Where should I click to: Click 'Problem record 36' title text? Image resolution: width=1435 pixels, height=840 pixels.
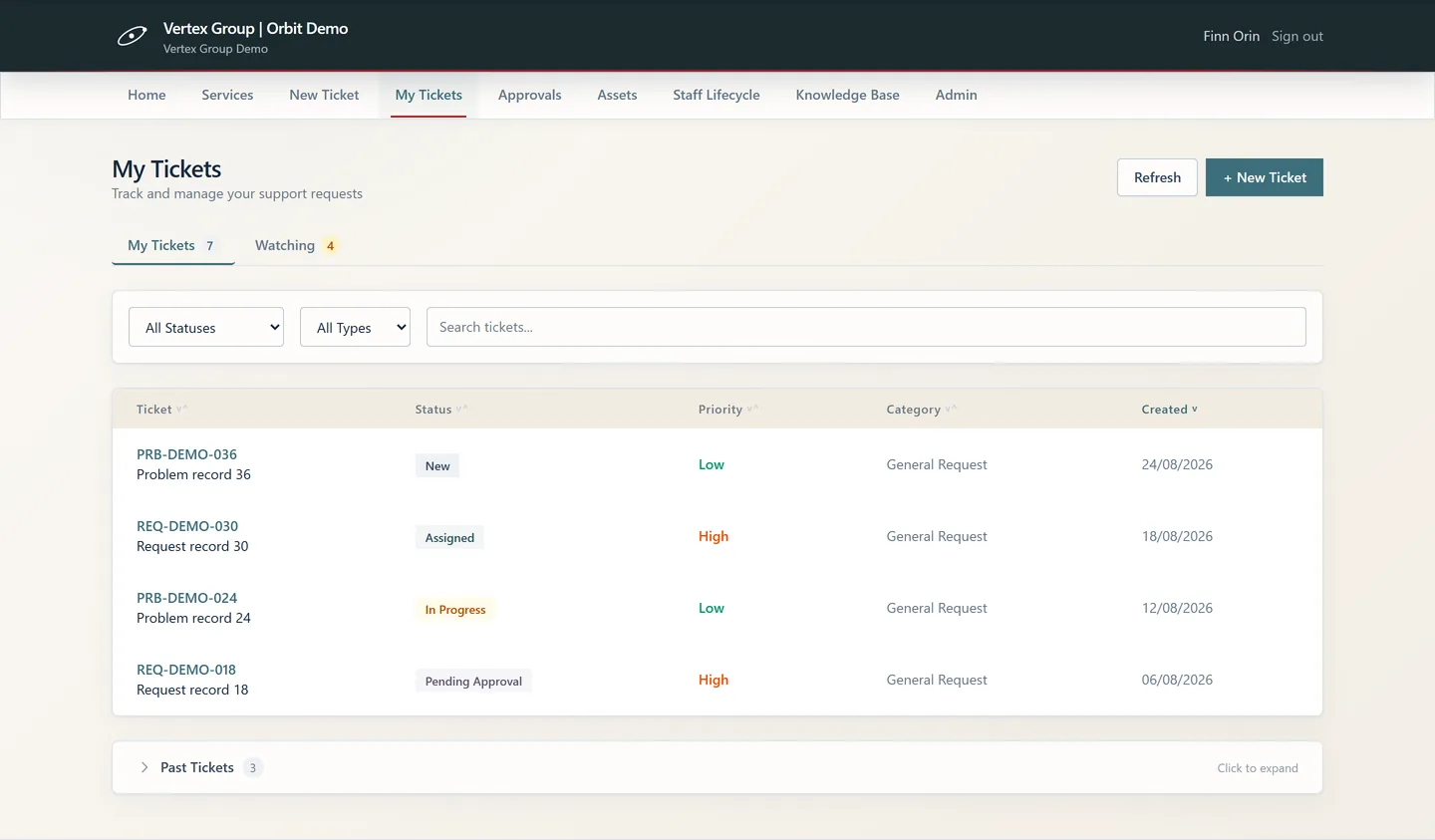(x=193, y=474)
